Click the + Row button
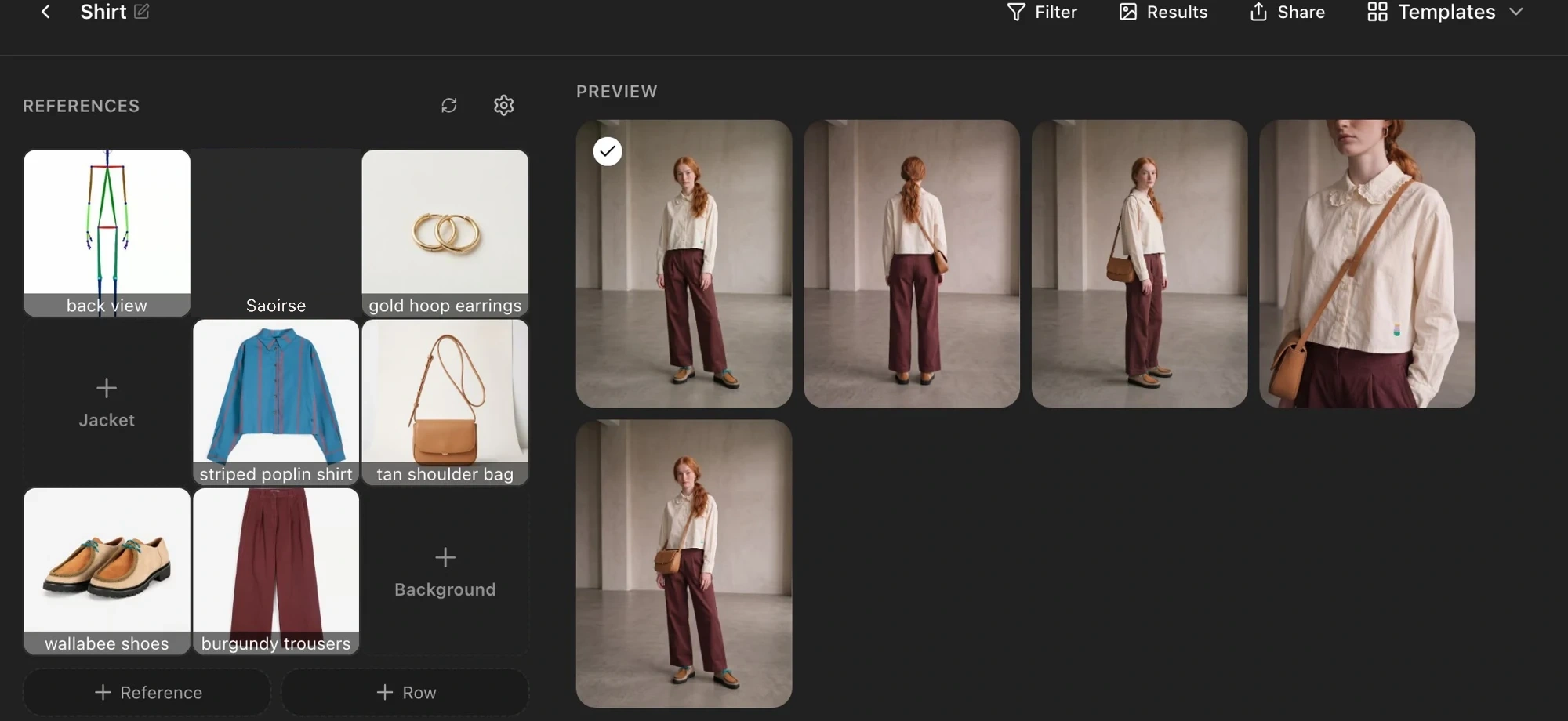This screenshot has height=721, width=1568. (405, 692)
